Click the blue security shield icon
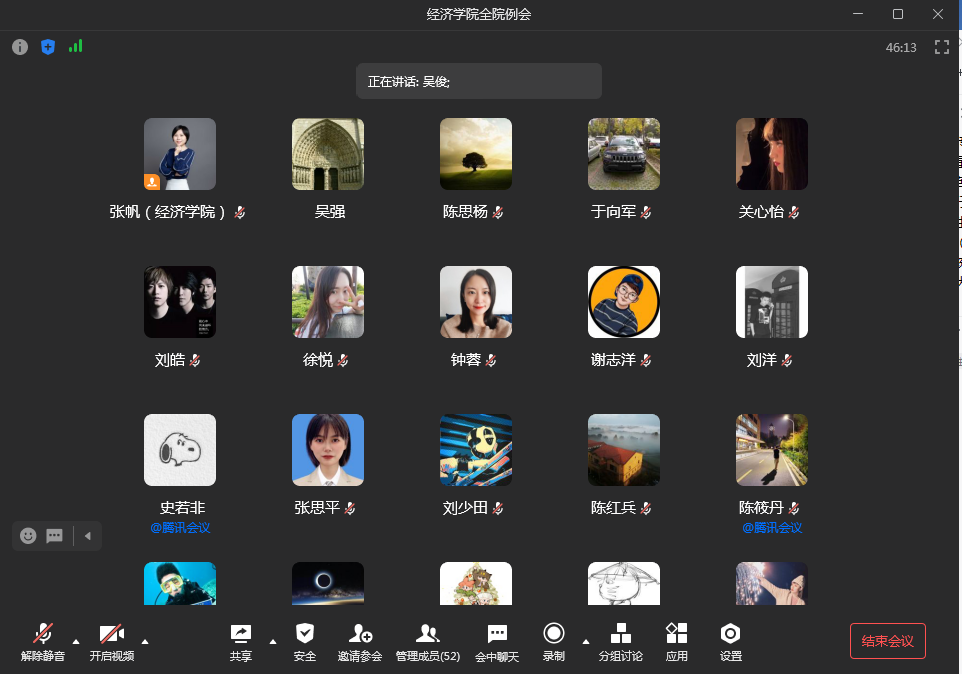The height and width of the screenshot is (674, 962). tap(48, 47)
